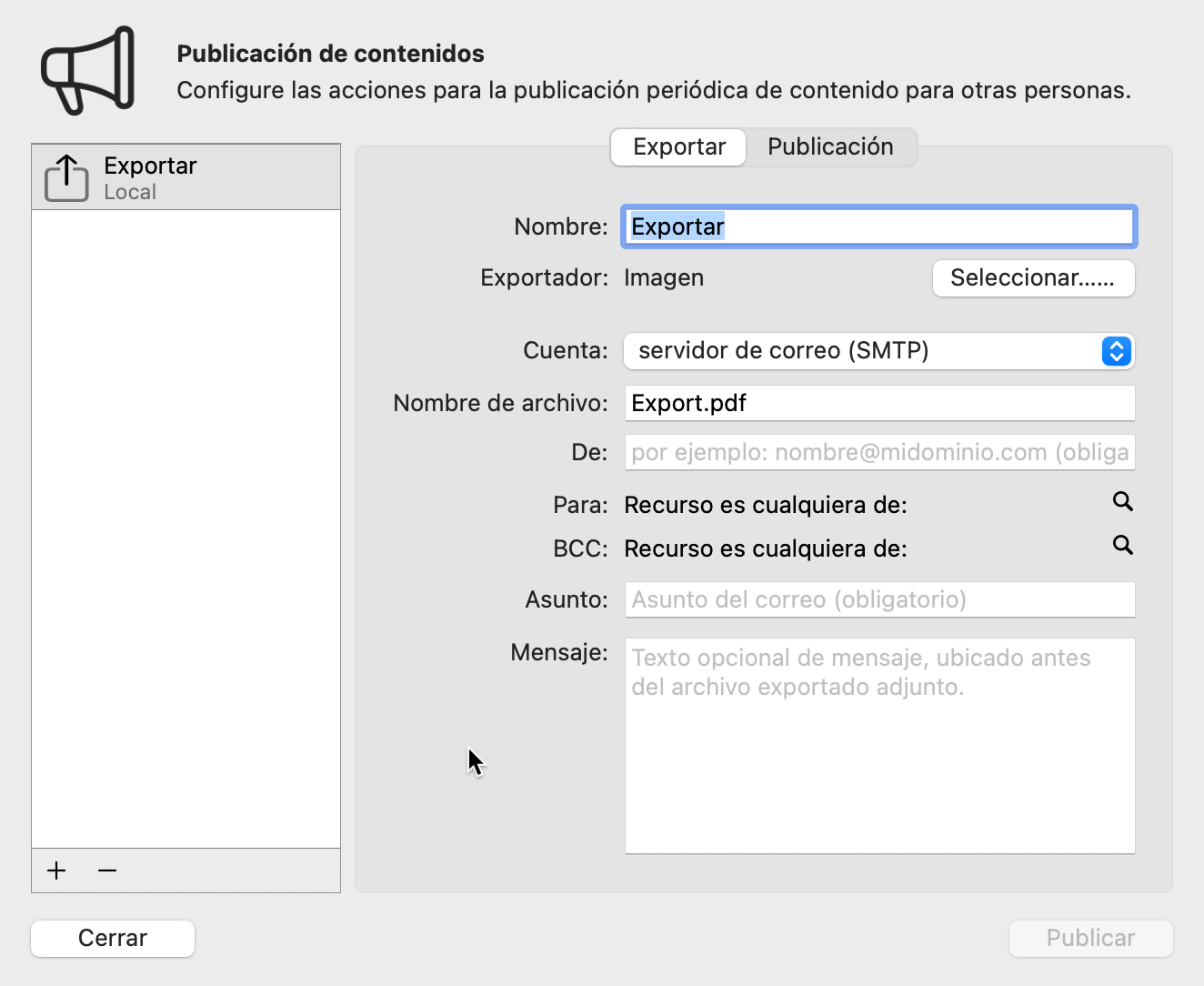The height and width of the screenshot is (986, 1204).
Task: Open the BCC recipient search magnifier
Action: coord(1123,546)
